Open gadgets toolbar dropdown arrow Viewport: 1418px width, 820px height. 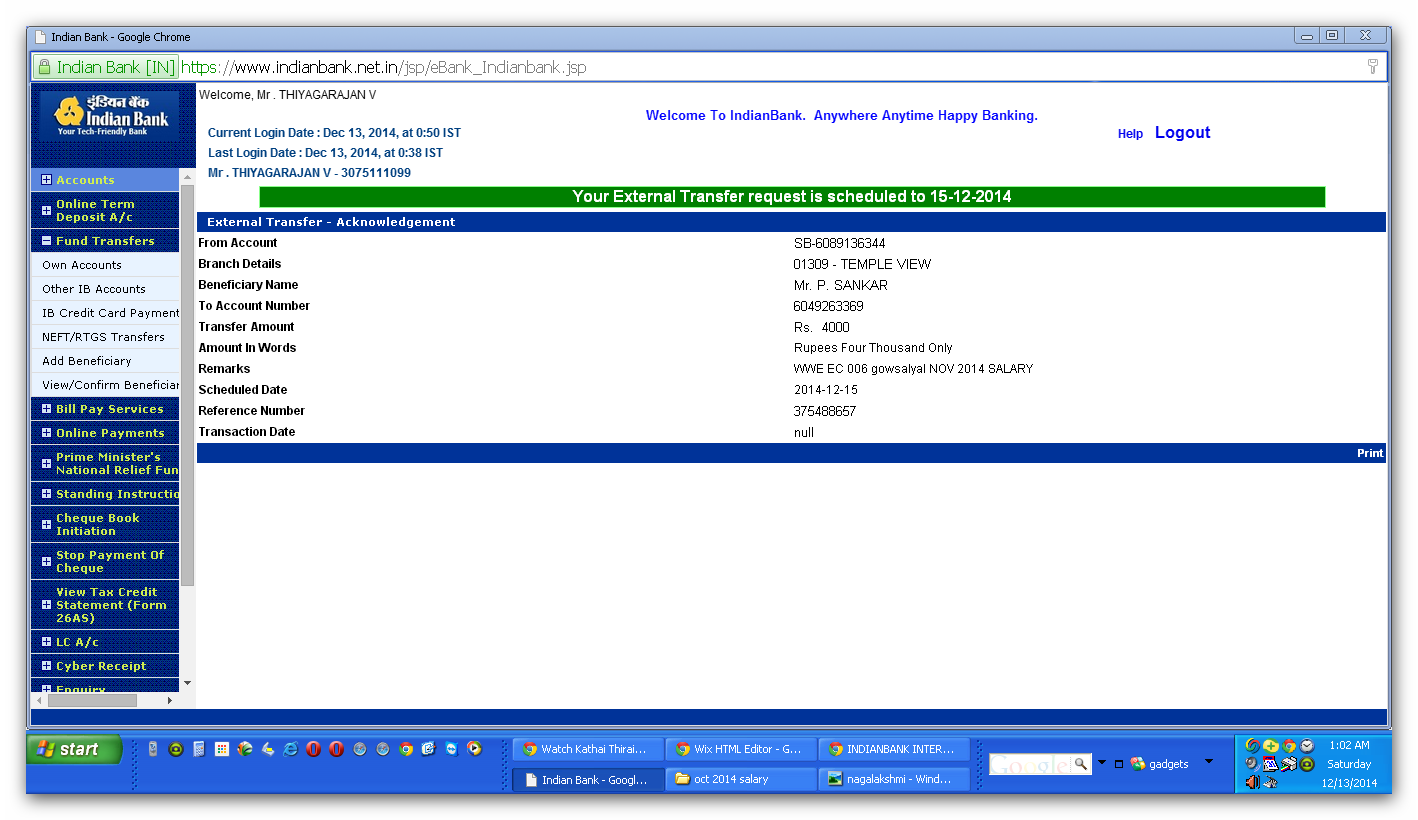click(x=1208, y=761)
